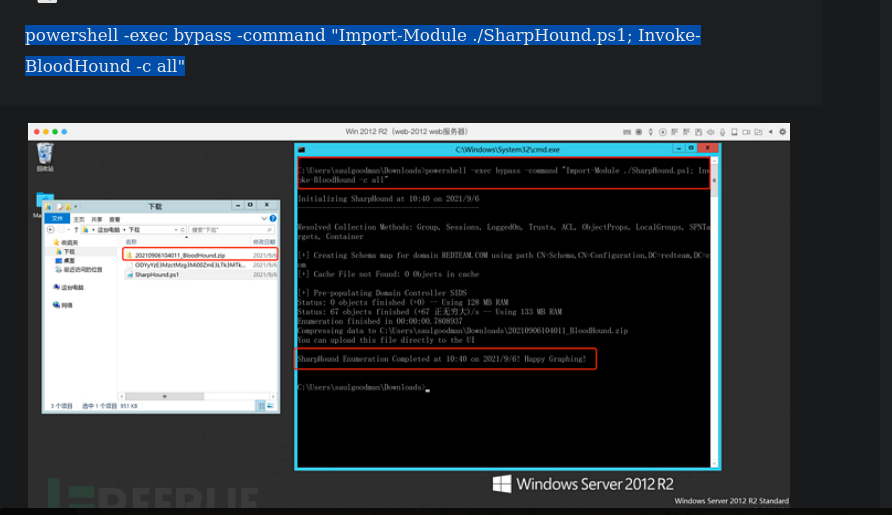The height and width of the screenshot is (515, 892).
Task: Click the keyboard icon in the VM toolbar
Action: coord(627,132)
